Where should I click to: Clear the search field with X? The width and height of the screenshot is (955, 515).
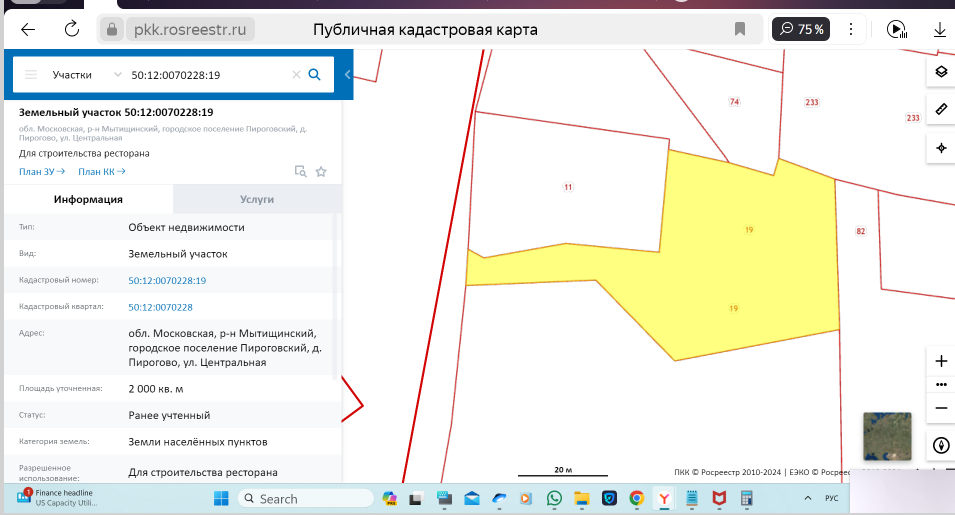(296, 74)
